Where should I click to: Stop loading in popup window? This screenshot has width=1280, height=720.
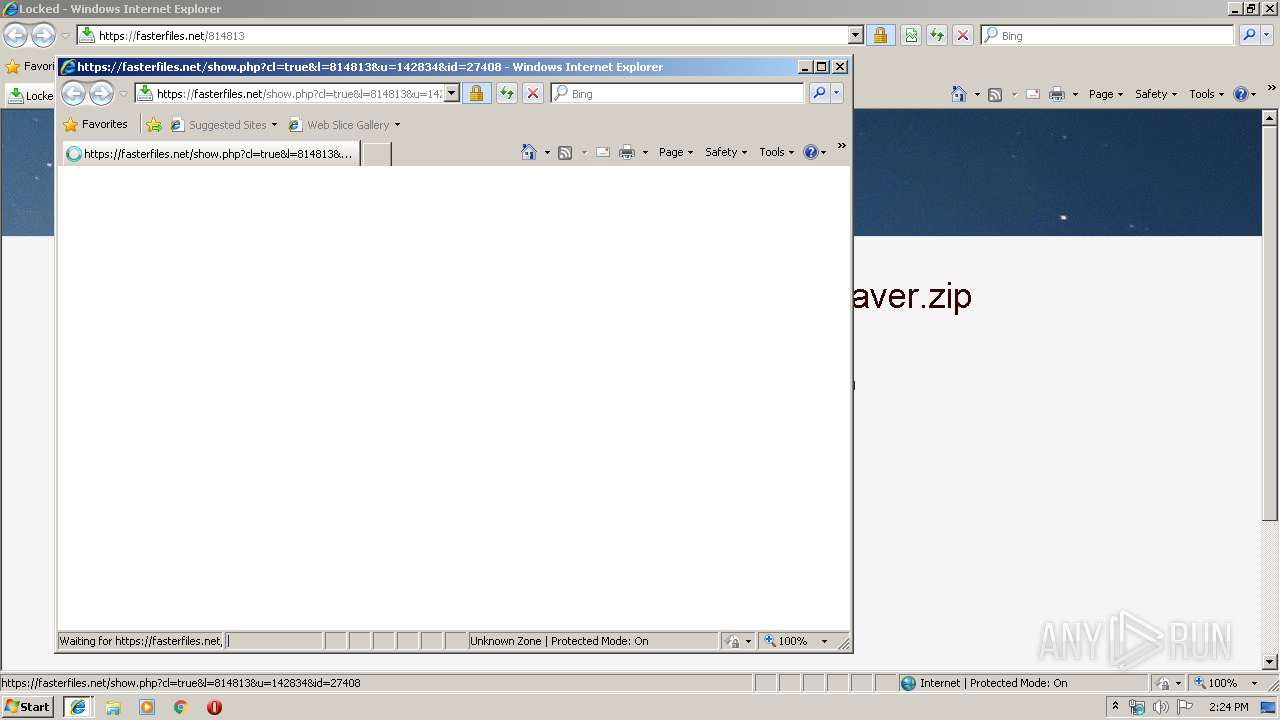[533, 93]
